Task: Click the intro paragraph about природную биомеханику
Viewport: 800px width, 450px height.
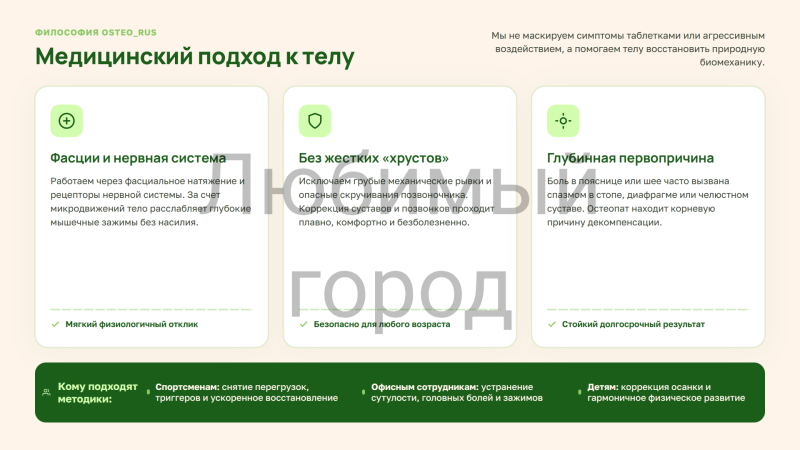Action: click(x=628, y=49)
